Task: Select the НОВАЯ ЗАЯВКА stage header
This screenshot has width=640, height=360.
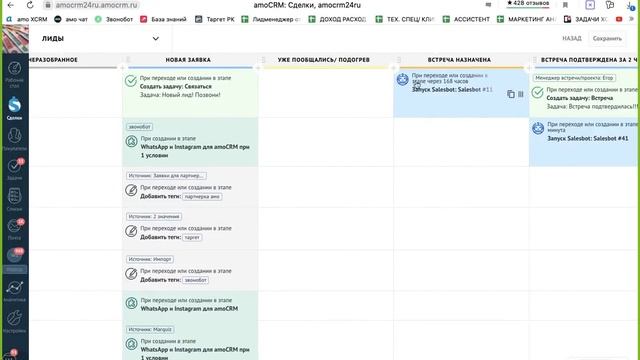Action: tap(188, 60)
